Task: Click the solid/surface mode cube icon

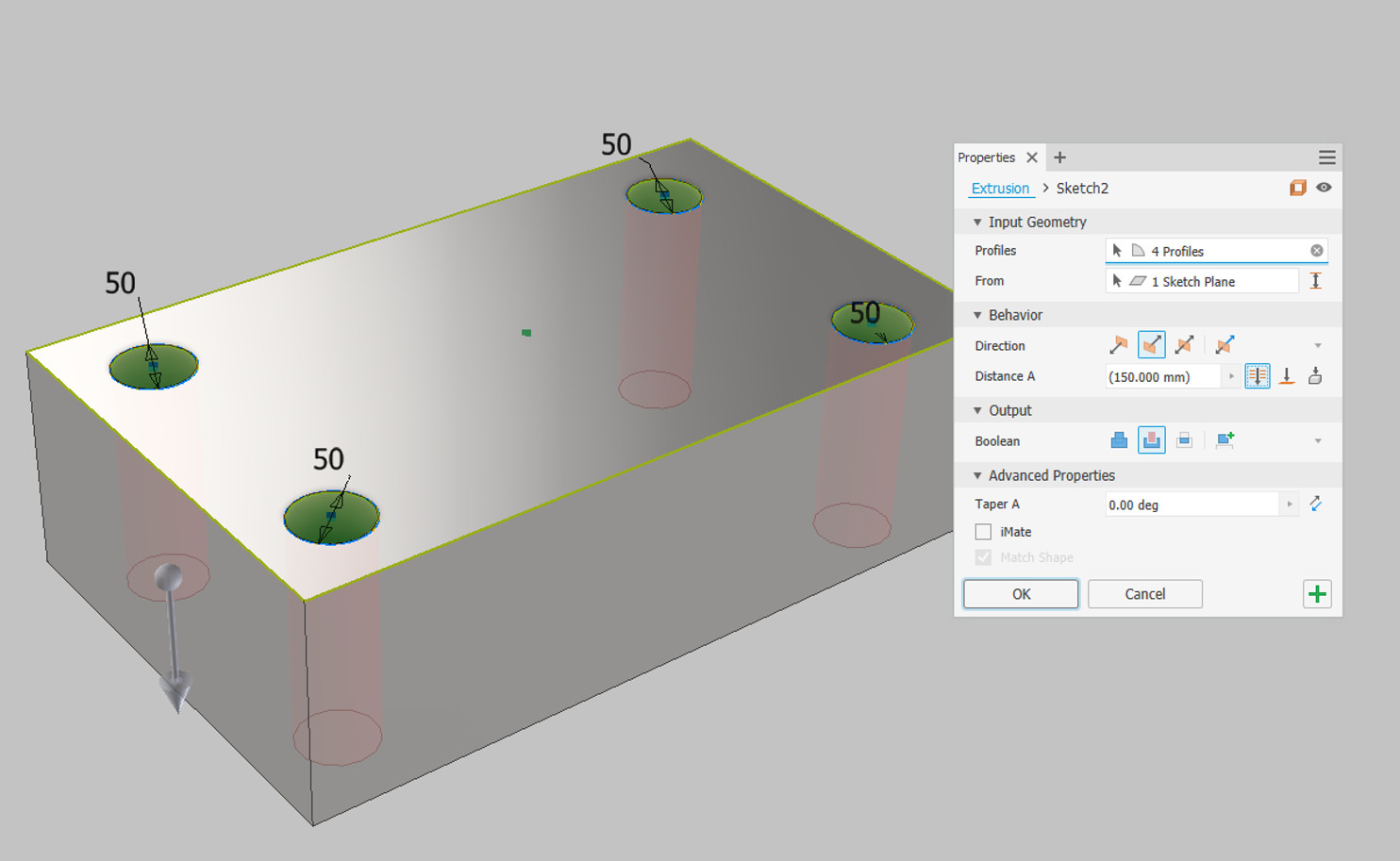Action: coord(1298,188)
